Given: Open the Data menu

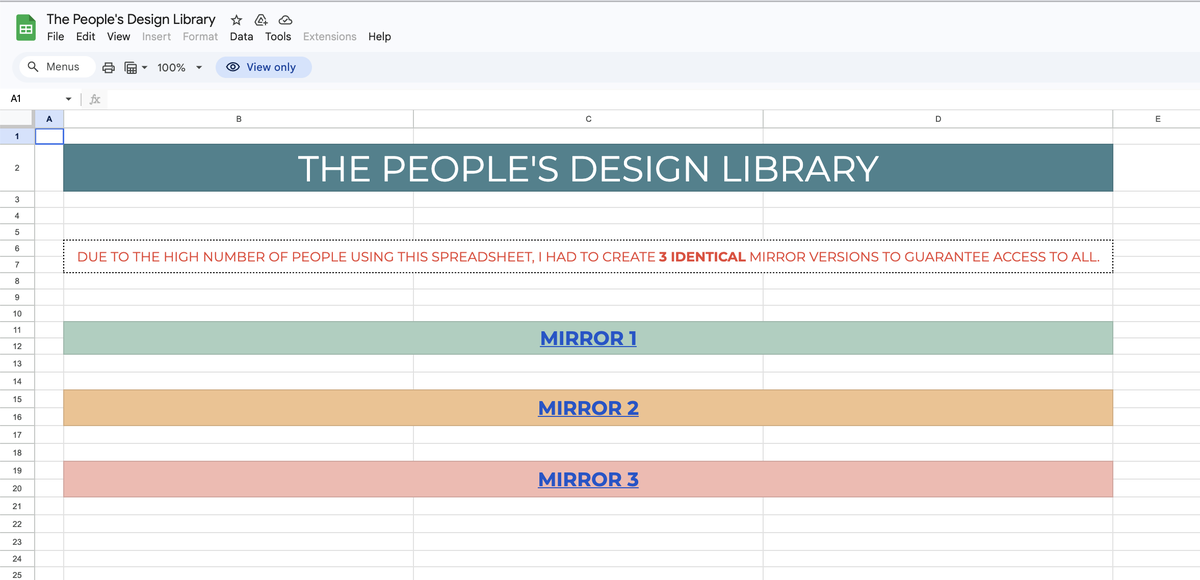Looking at the screenshot, I should (241, 36).
